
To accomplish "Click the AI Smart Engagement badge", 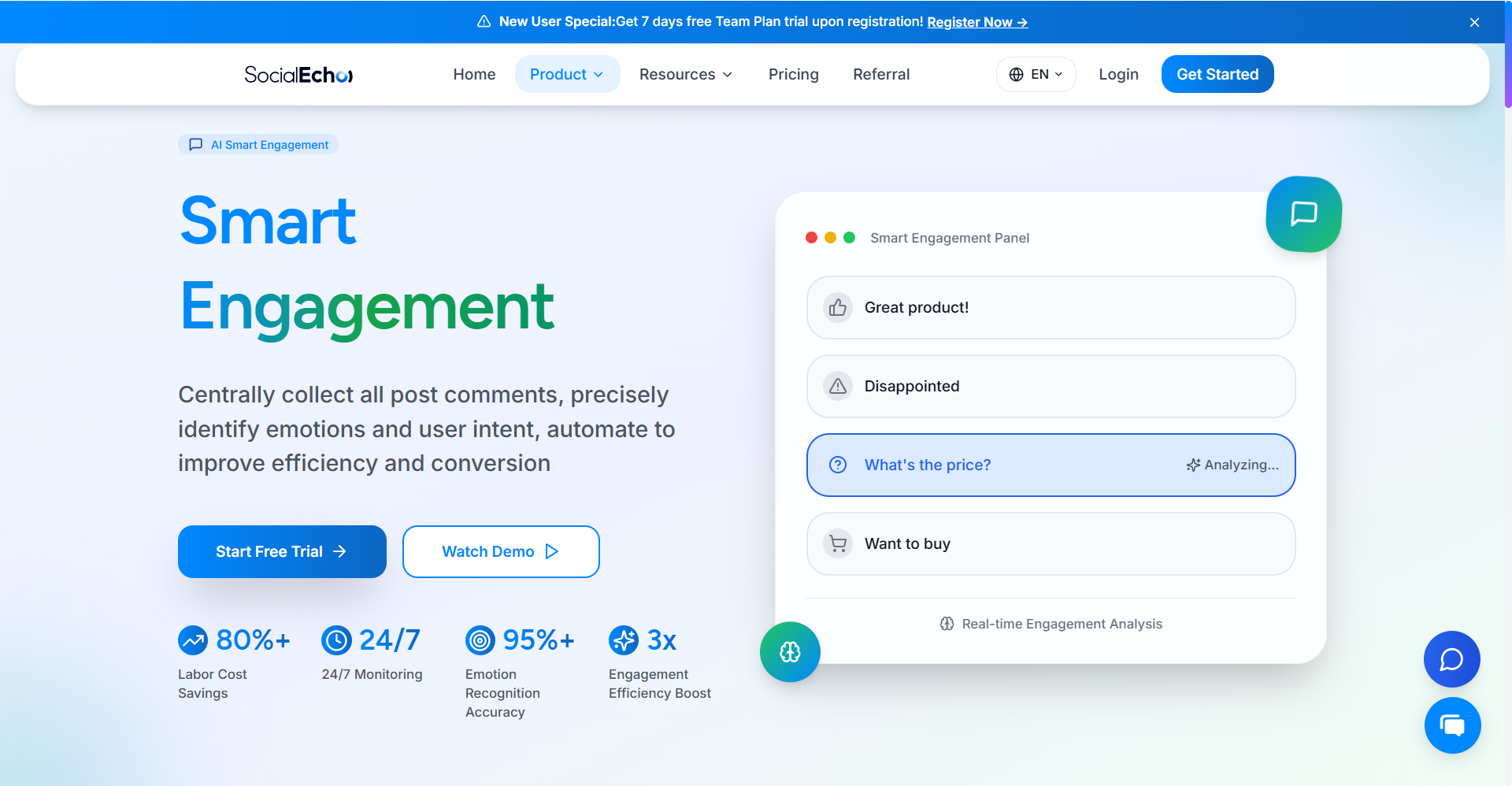I will pos(258,144).
